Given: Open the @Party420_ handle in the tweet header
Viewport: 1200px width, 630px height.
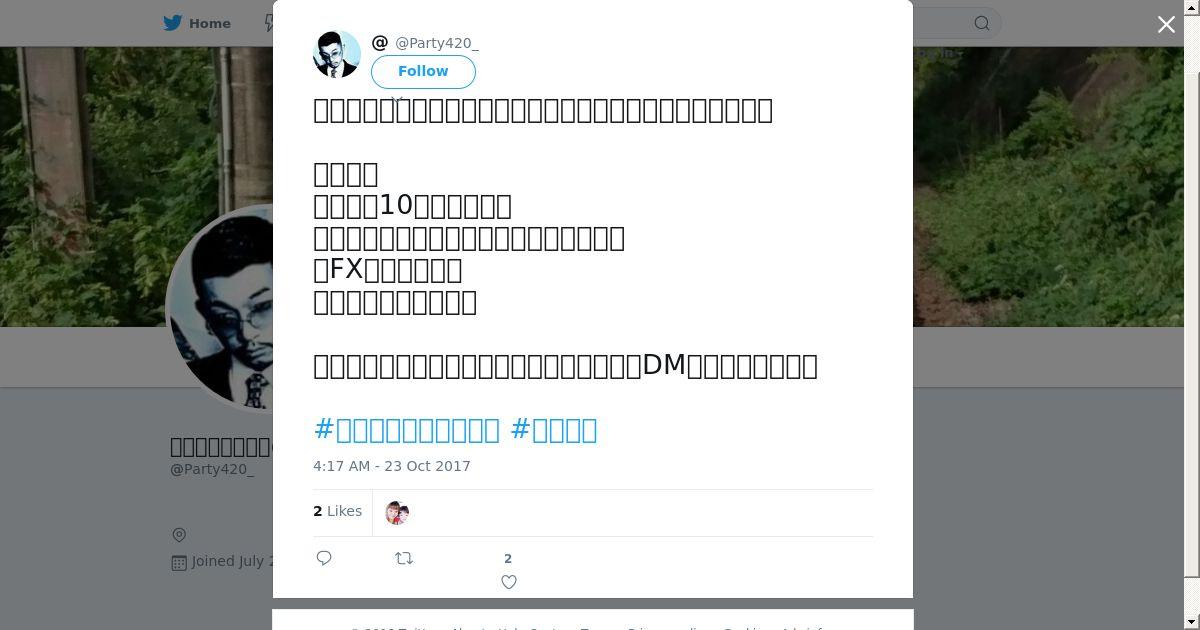Looking at the screenshot, I should [437, 43].
